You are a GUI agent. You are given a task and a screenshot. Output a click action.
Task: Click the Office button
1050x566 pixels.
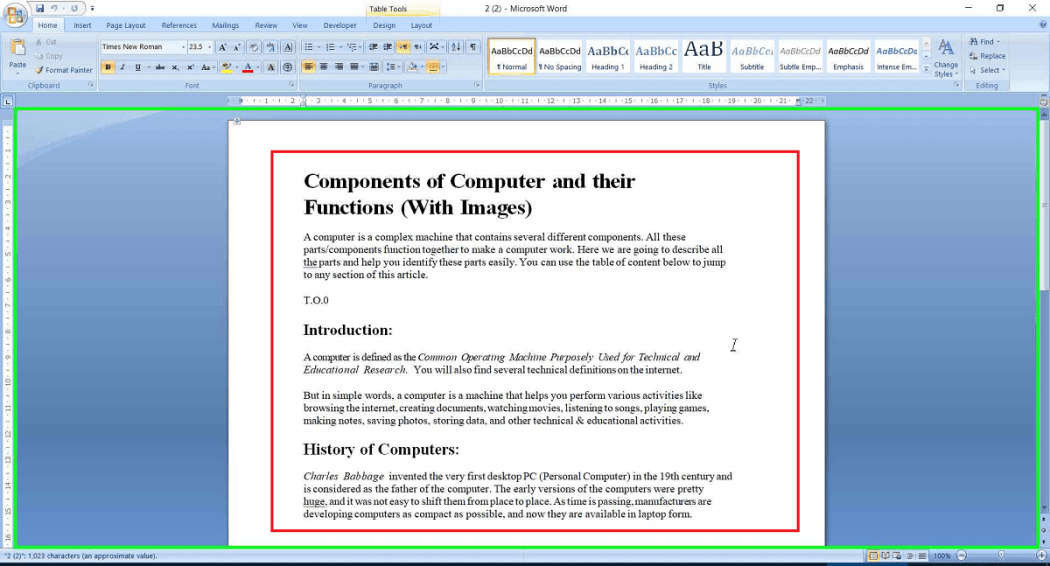pos(15,15)
